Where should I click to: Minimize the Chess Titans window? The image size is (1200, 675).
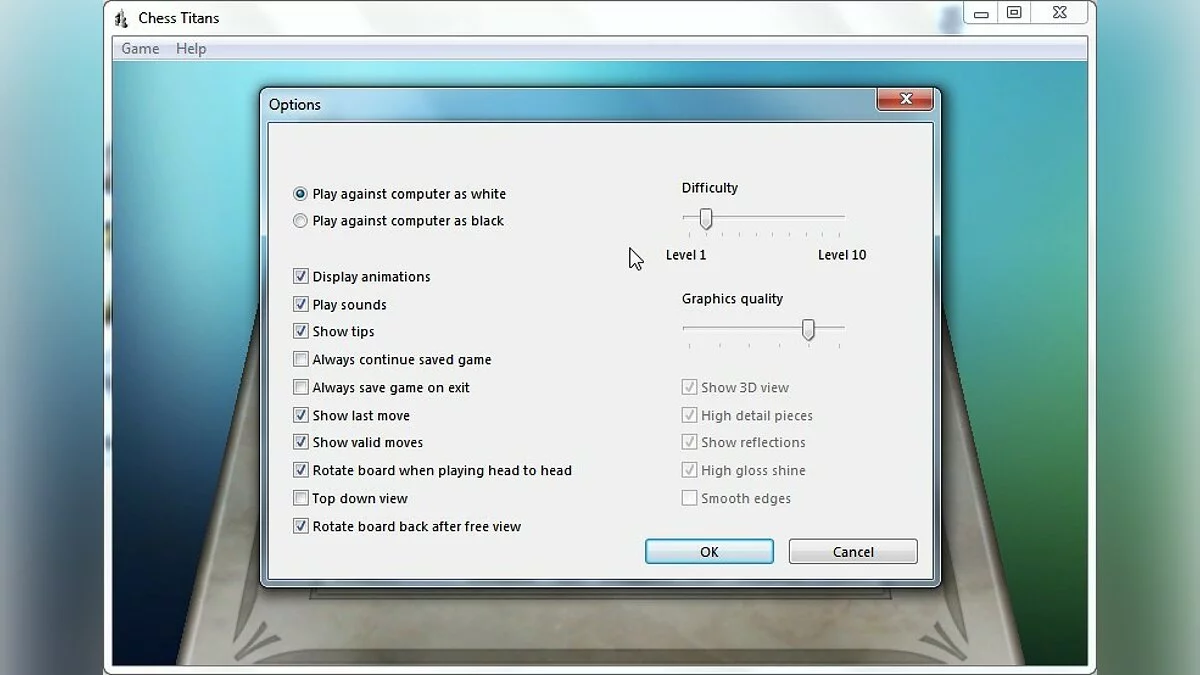(x=981, y=13)
